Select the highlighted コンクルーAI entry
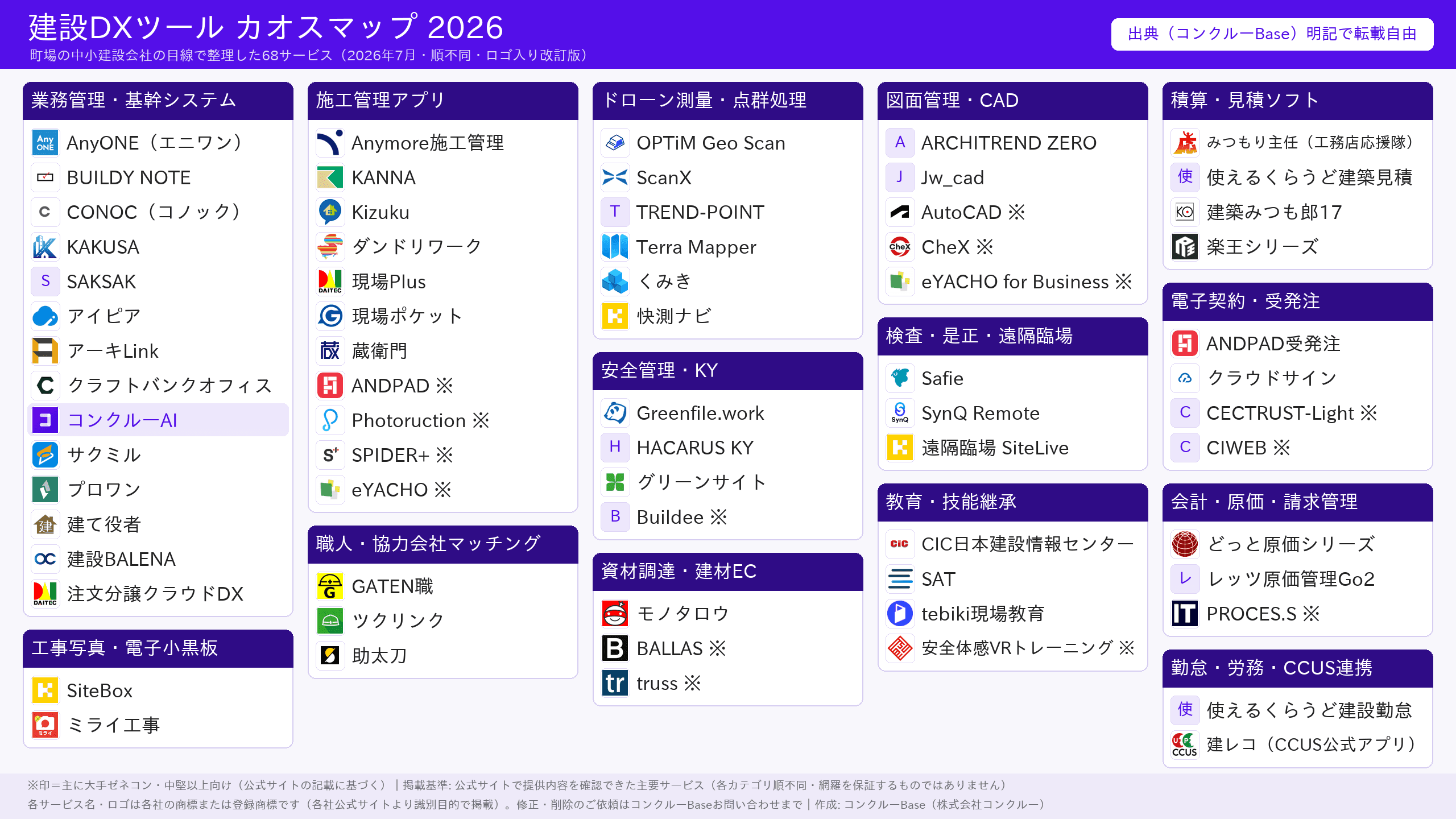 (158, 420)
